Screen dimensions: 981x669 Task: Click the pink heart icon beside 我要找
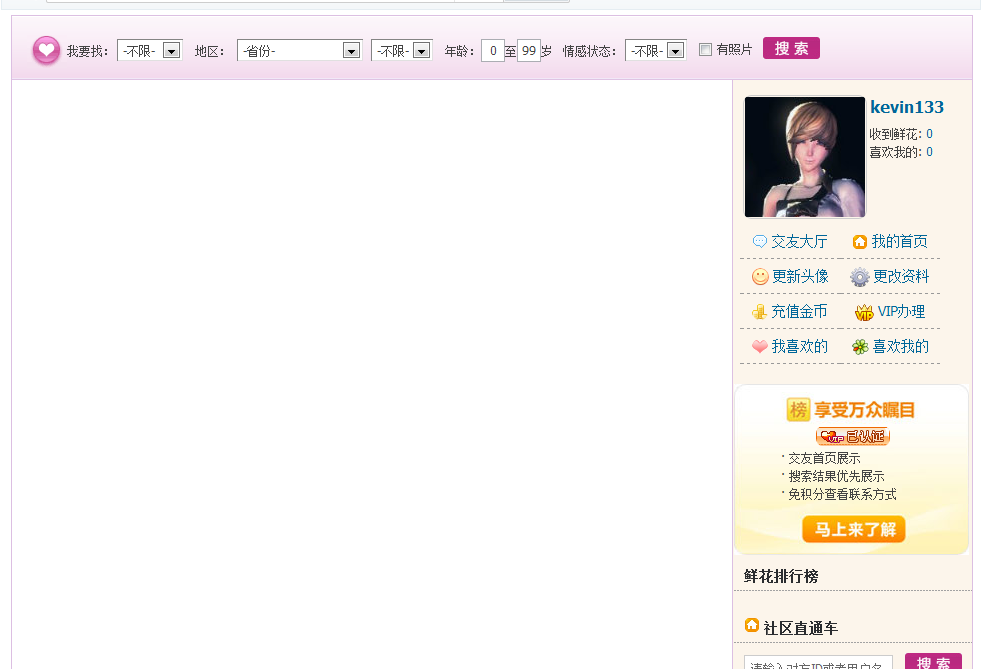click(x=46, y=50)
